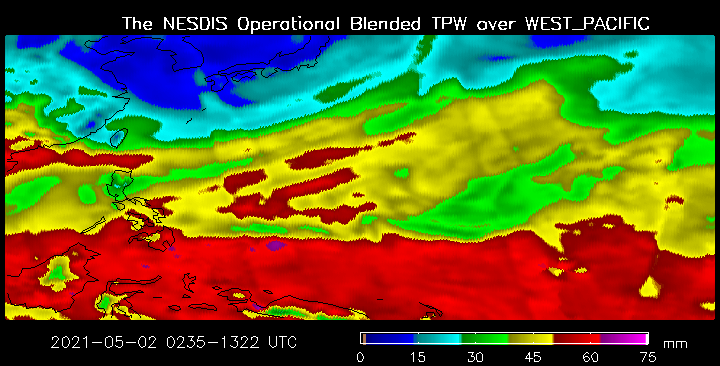This screenshot has width=720, height=366.
Task: Click the cyan segment of the color bar
Action: [x=438, y=339]
